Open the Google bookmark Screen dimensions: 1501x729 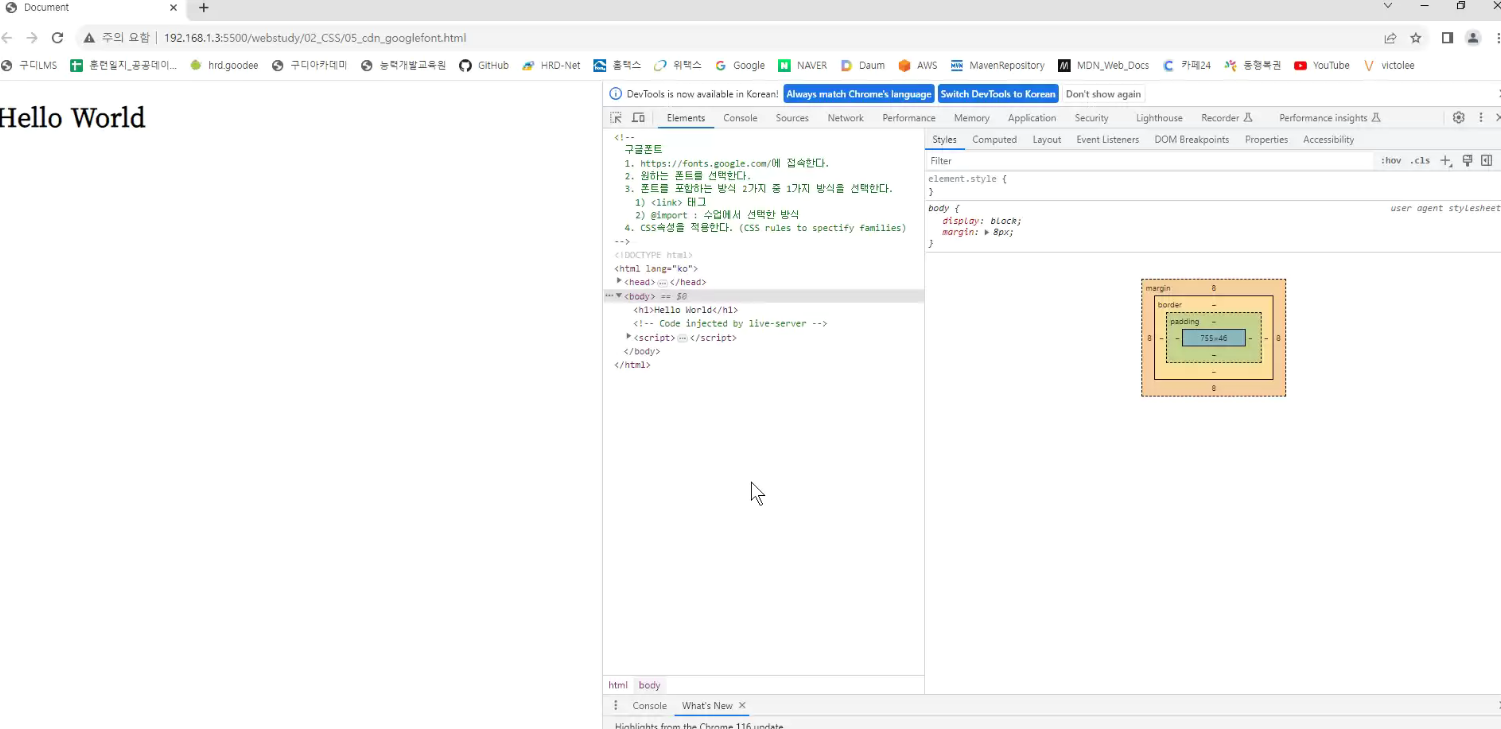coord(740,66)
